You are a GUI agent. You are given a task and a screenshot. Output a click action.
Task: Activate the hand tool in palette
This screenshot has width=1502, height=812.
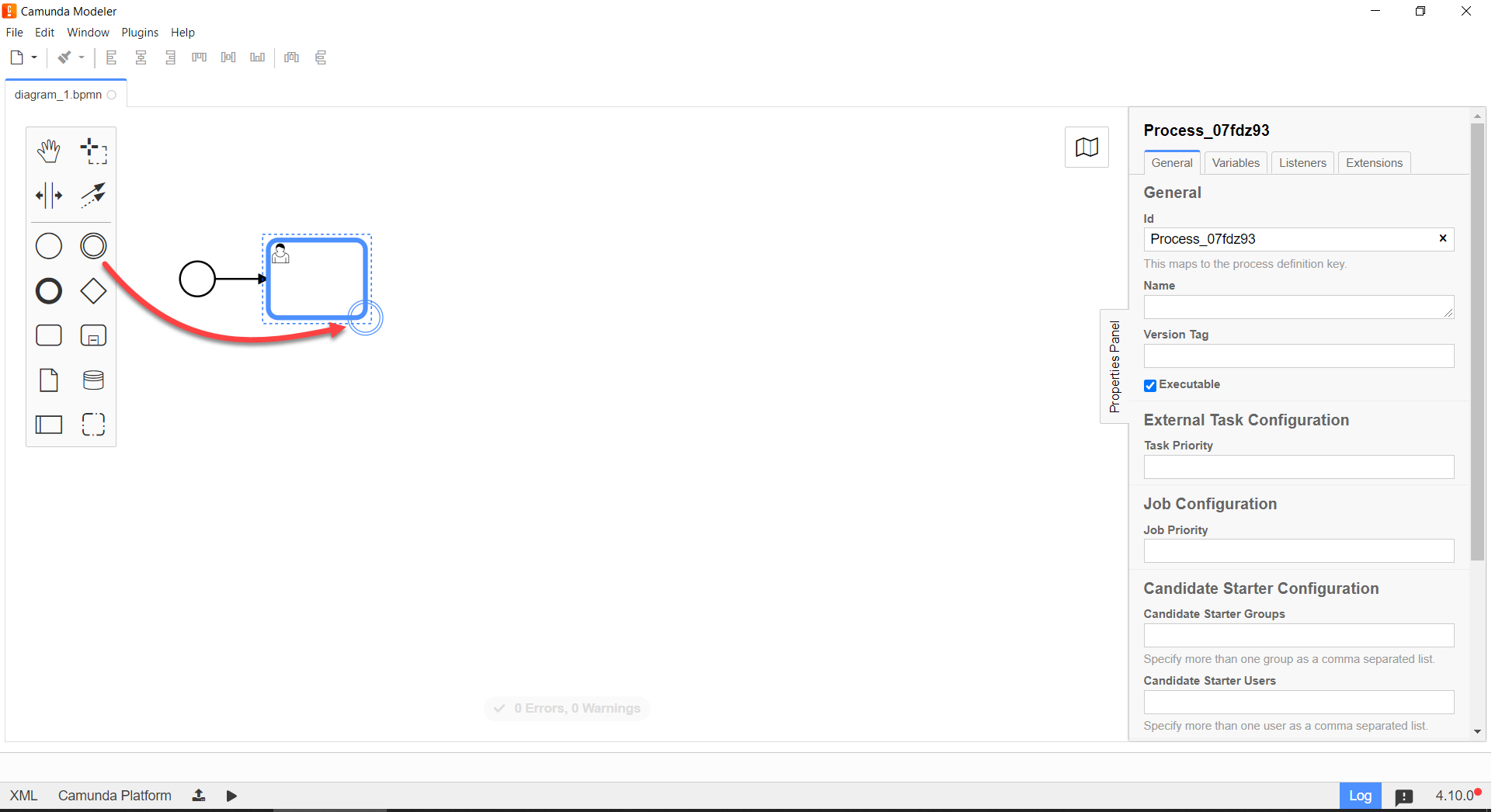coord(49,151)
